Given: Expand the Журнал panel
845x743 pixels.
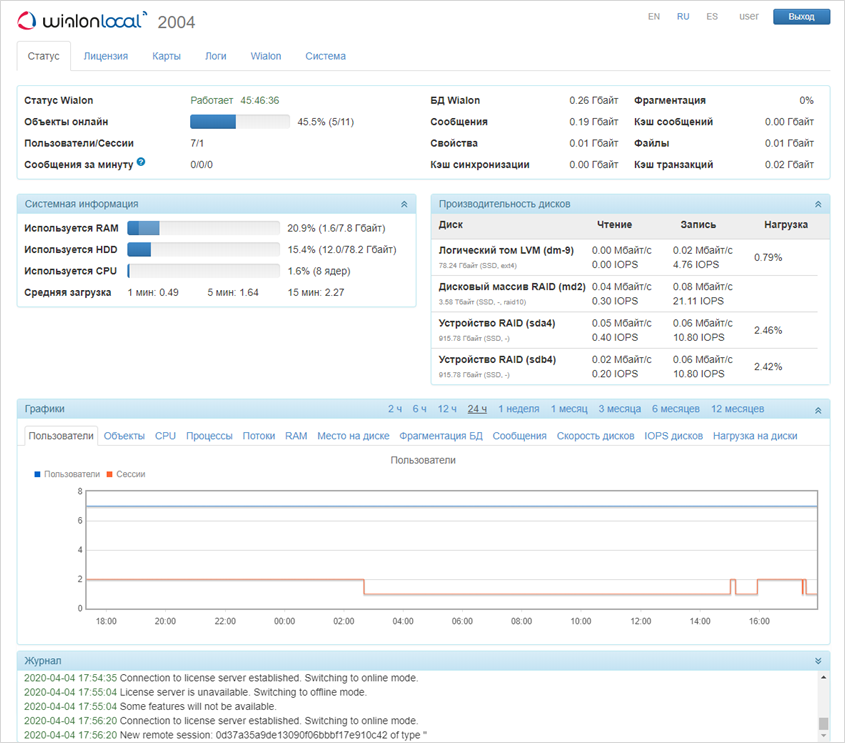Looking at the screenshot, I should point(817,661).
